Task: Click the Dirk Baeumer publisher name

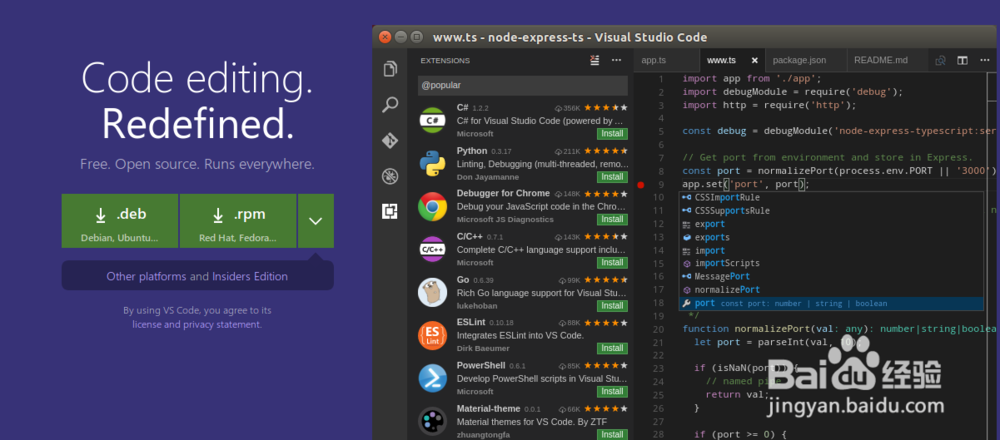Action: click(x=484, y=349)
